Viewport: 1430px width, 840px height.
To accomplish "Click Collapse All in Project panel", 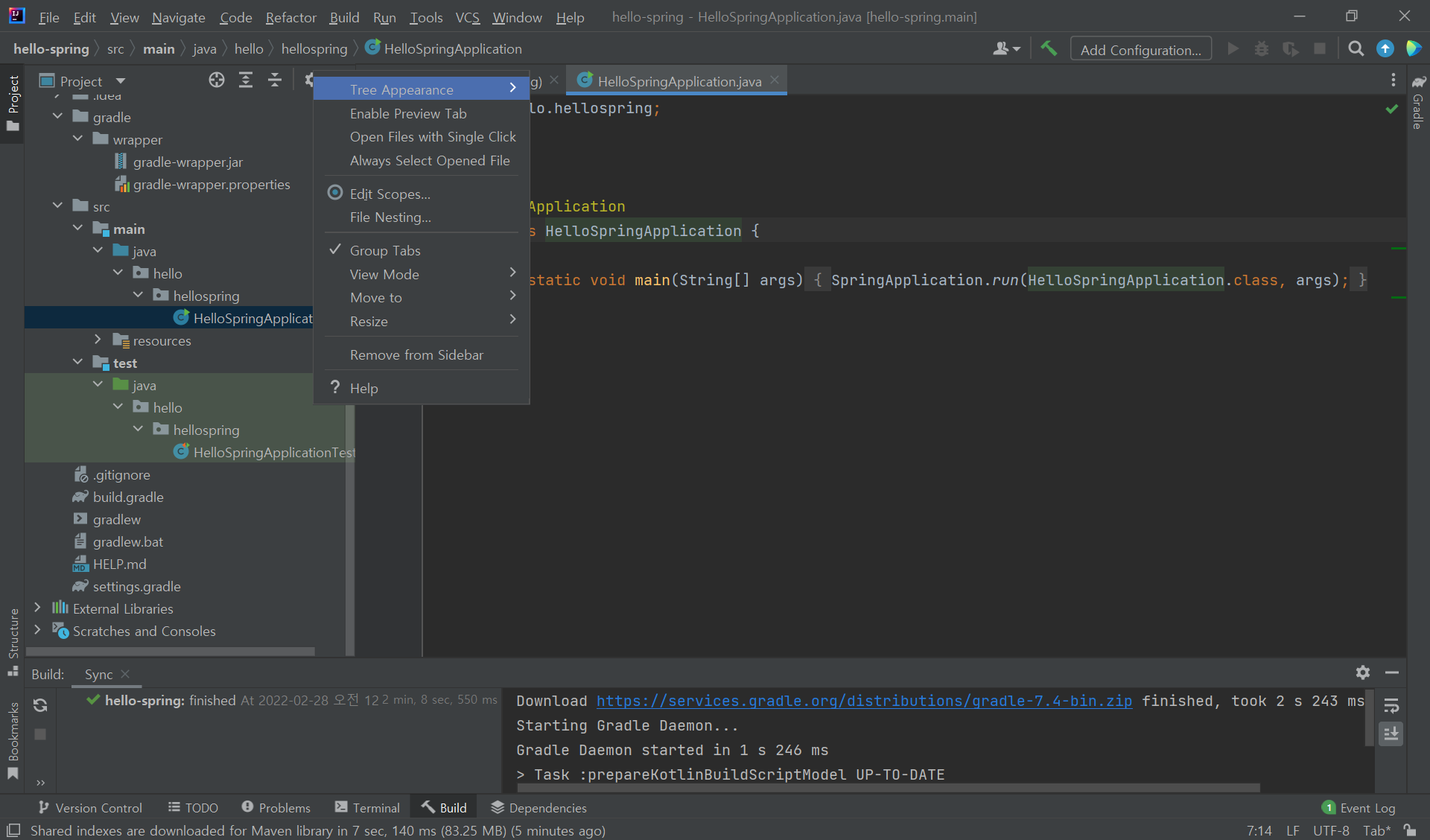I will click(275, 80).
